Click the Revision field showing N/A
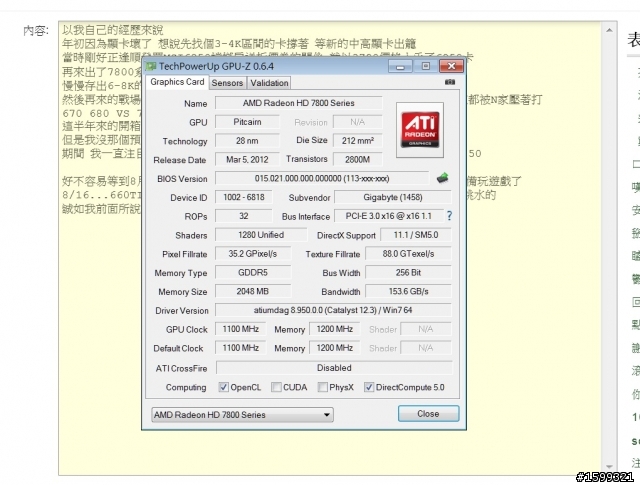The height and width of the screenshot is (485, 640). click(x=358, y=122)
